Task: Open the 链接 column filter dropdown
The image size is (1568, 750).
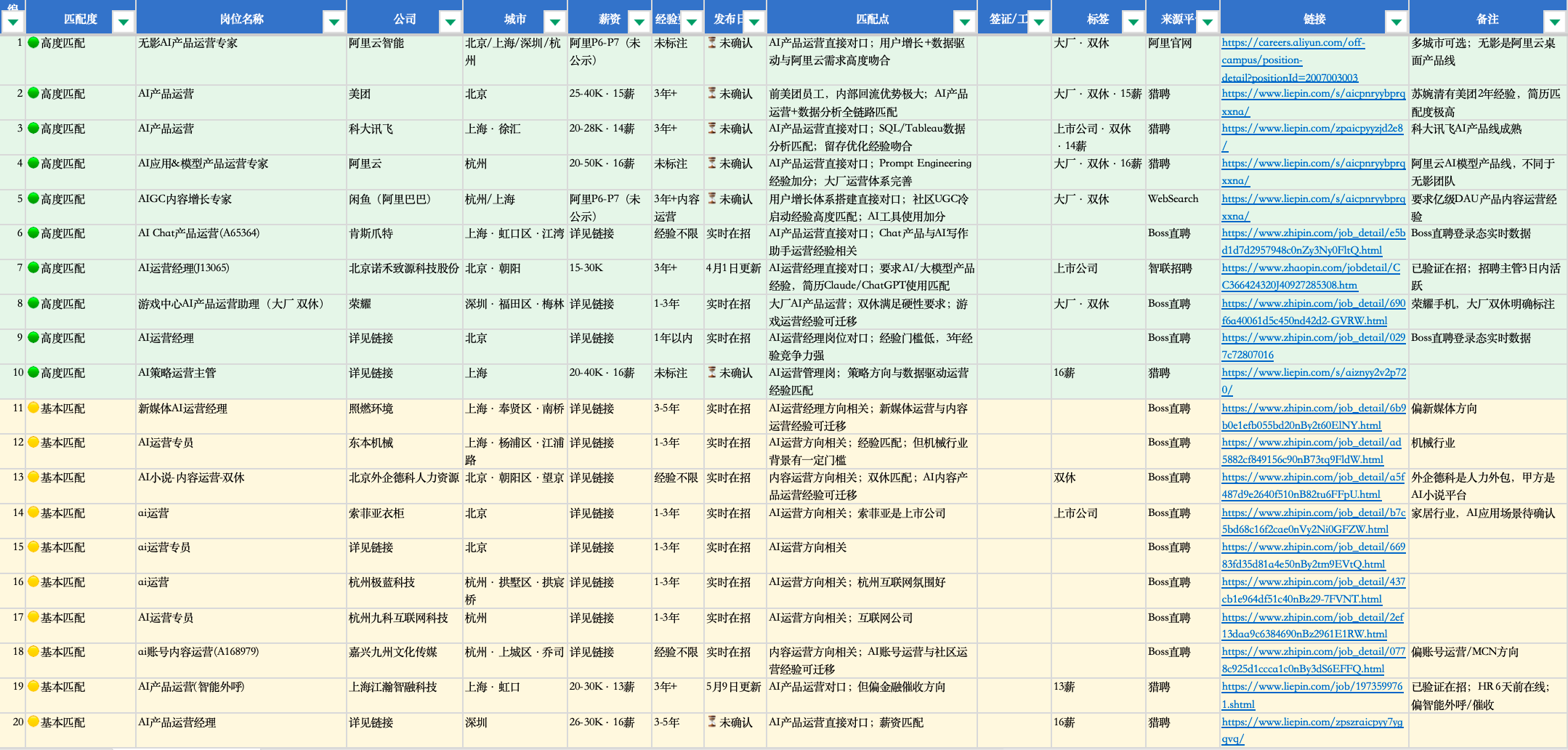Action: click(x=1397, y=23)
